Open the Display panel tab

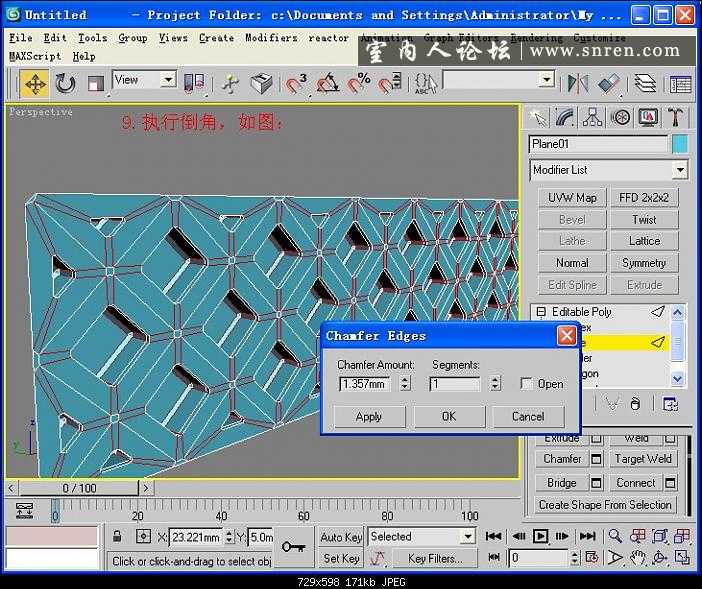point(648,118)
